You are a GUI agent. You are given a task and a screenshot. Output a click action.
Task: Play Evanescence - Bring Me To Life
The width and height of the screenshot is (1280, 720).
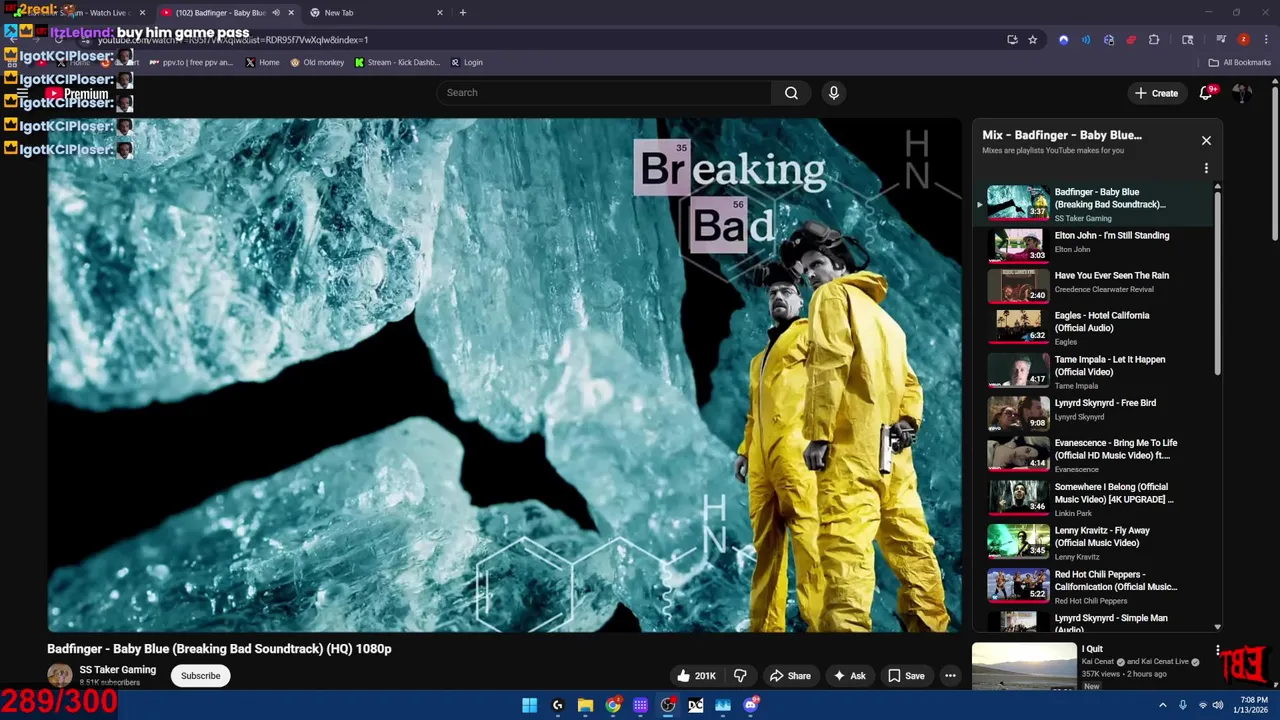pos(1095,455)
